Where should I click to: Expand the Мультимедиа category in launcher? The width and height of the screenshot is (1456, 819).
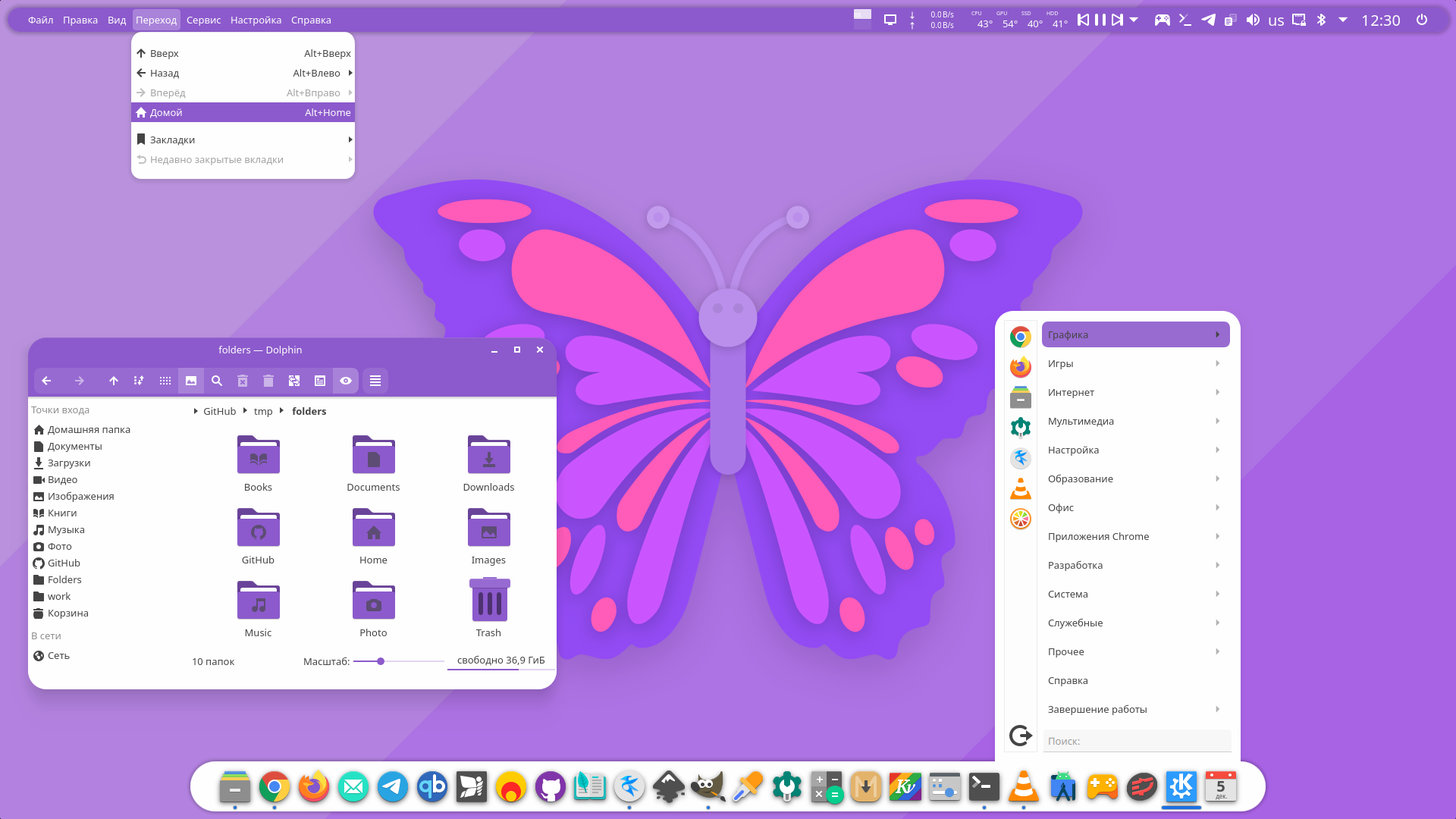click(1135, 421)
